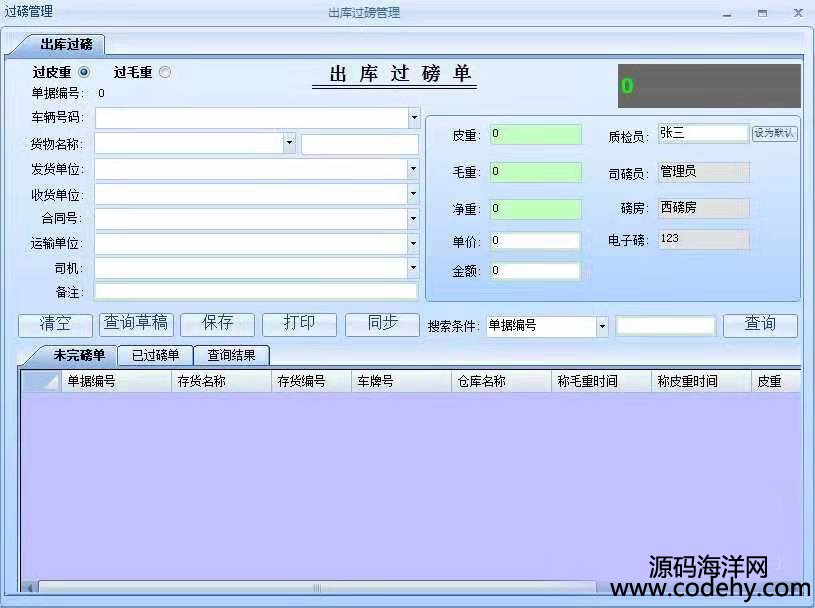This screenshot has width=815, height=608.
Task: Click the 保存 button
Action: click(217, 324)
